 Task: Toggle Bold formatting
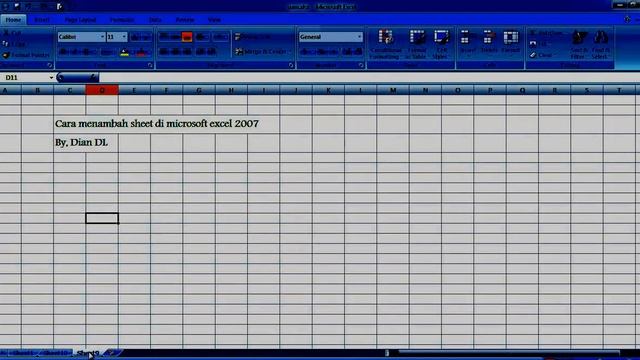point(64,52)
